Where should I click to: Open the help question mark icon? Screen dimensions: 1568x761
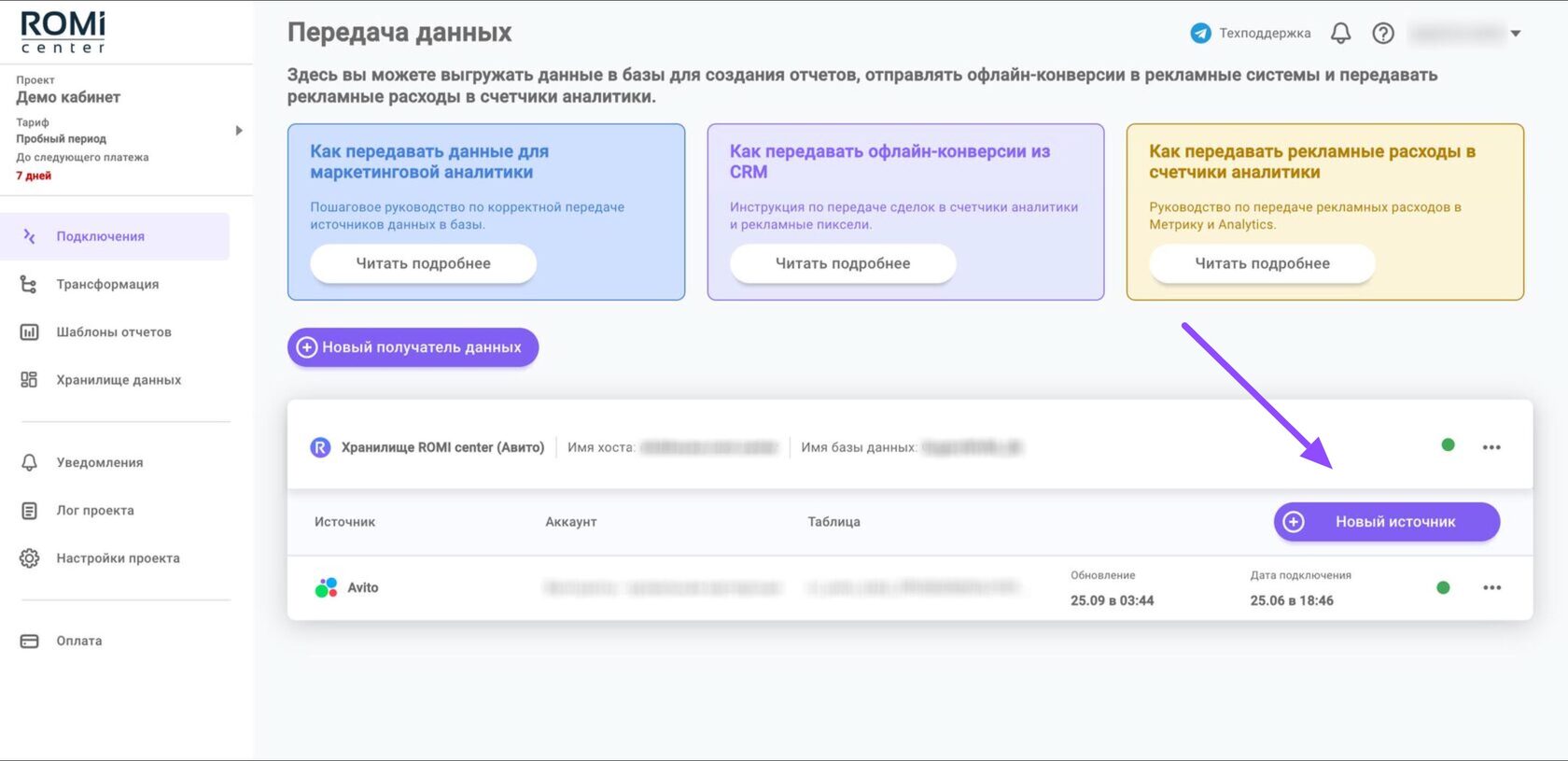coord(1383,34)
